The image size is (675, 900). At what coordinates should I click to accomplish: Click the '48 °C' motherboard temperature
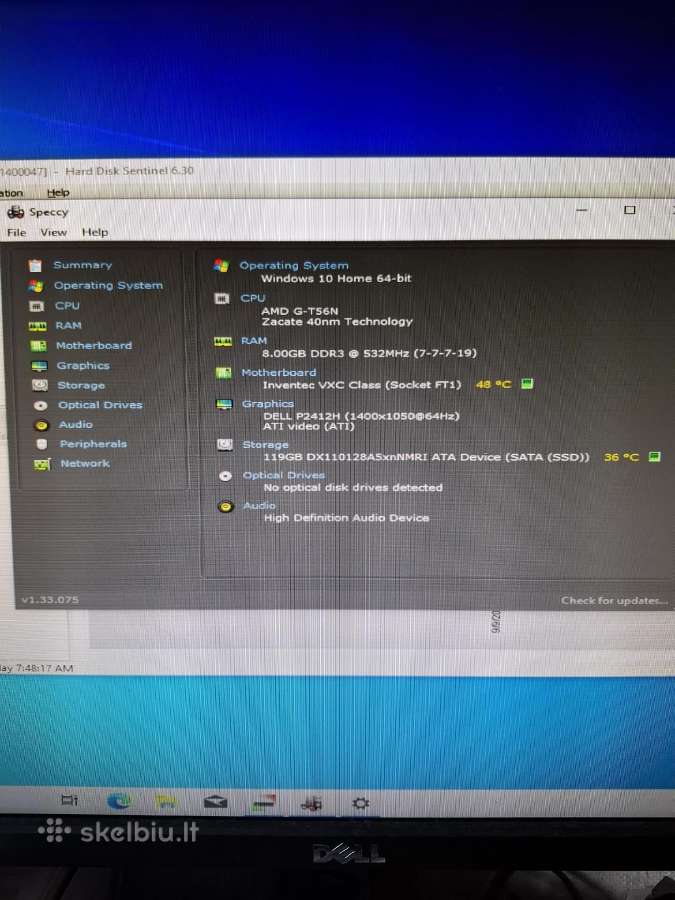click(x=493, y=384)
